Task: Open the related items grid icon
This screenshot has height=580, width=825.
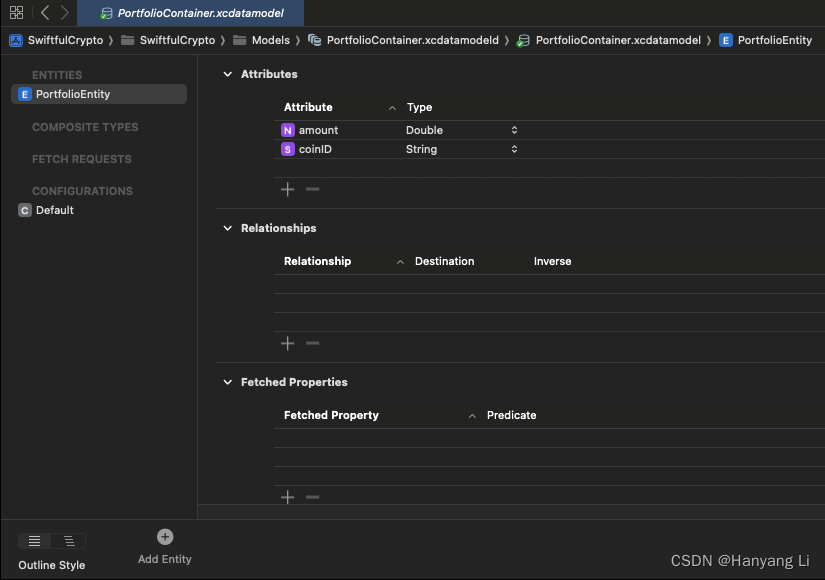Action: [16, 13]
